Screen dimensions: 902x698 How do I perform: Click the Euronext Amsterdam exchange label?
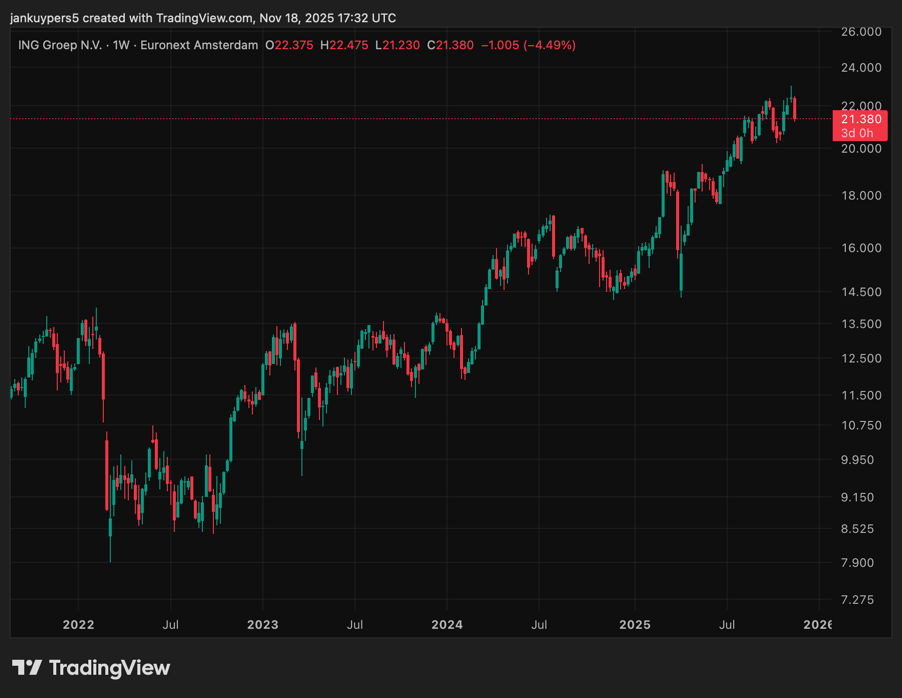coord(199,45)
